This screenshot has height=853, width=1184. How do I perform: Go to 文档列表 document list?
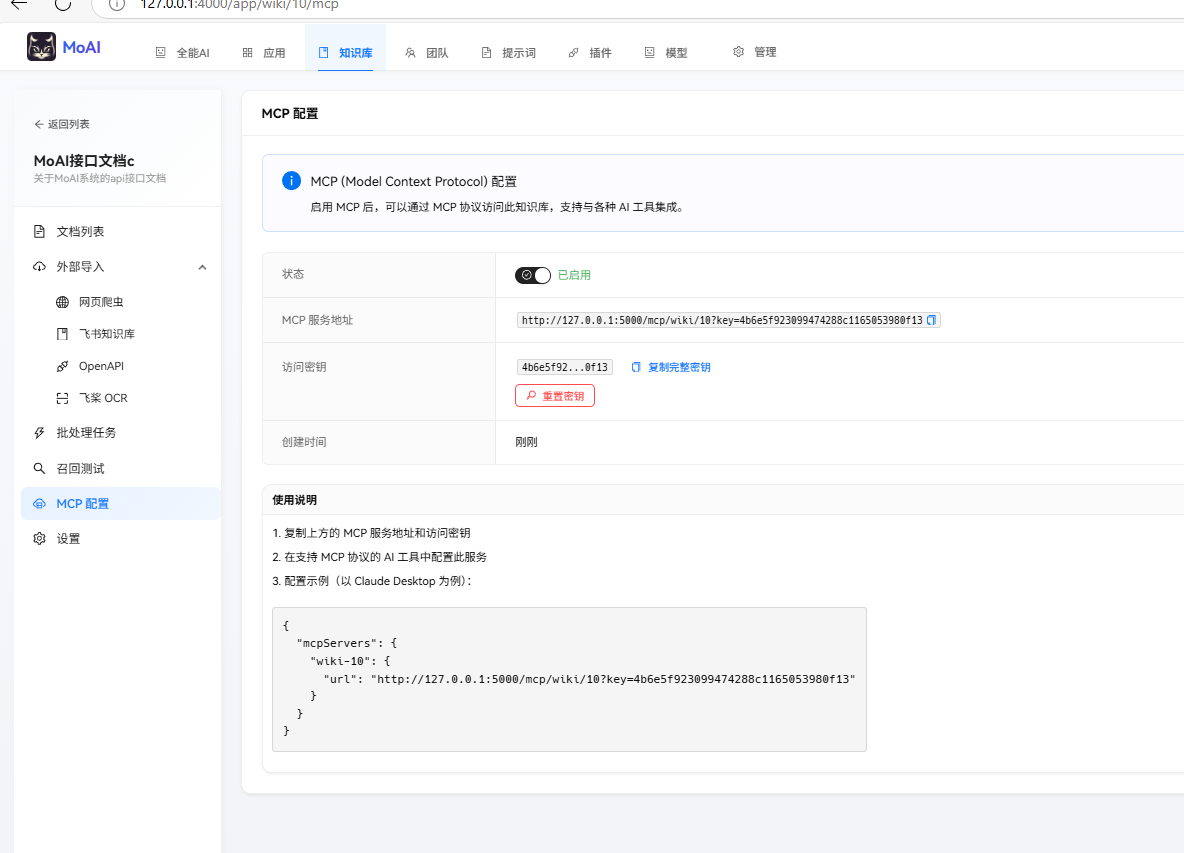pyautogui.click(x=80, y=232)
